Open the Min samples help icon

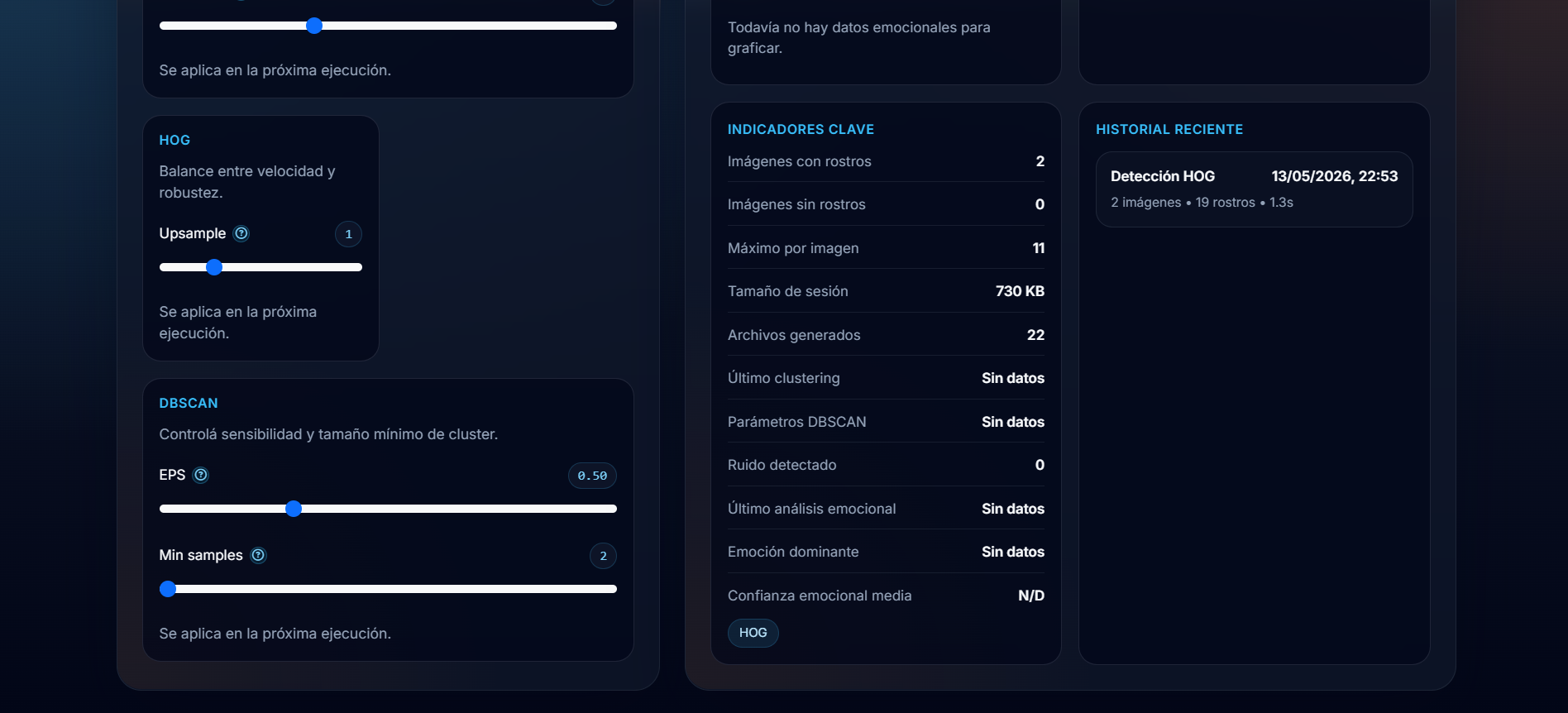pyautogui.click(x=258, y=555)
